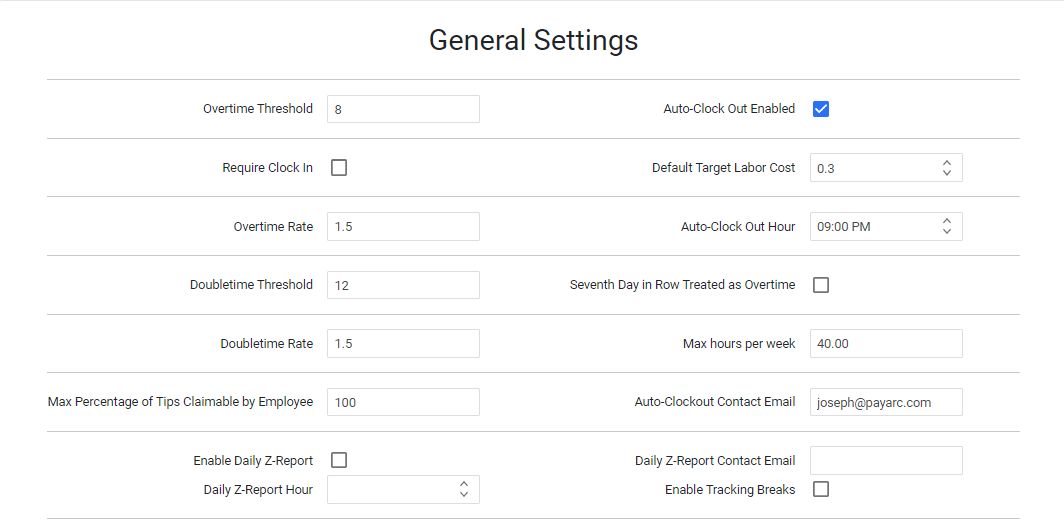Viewport: 1064px width, 526px height.
Task: Select the Overtime Rate text box
Action: click(403, 227)
